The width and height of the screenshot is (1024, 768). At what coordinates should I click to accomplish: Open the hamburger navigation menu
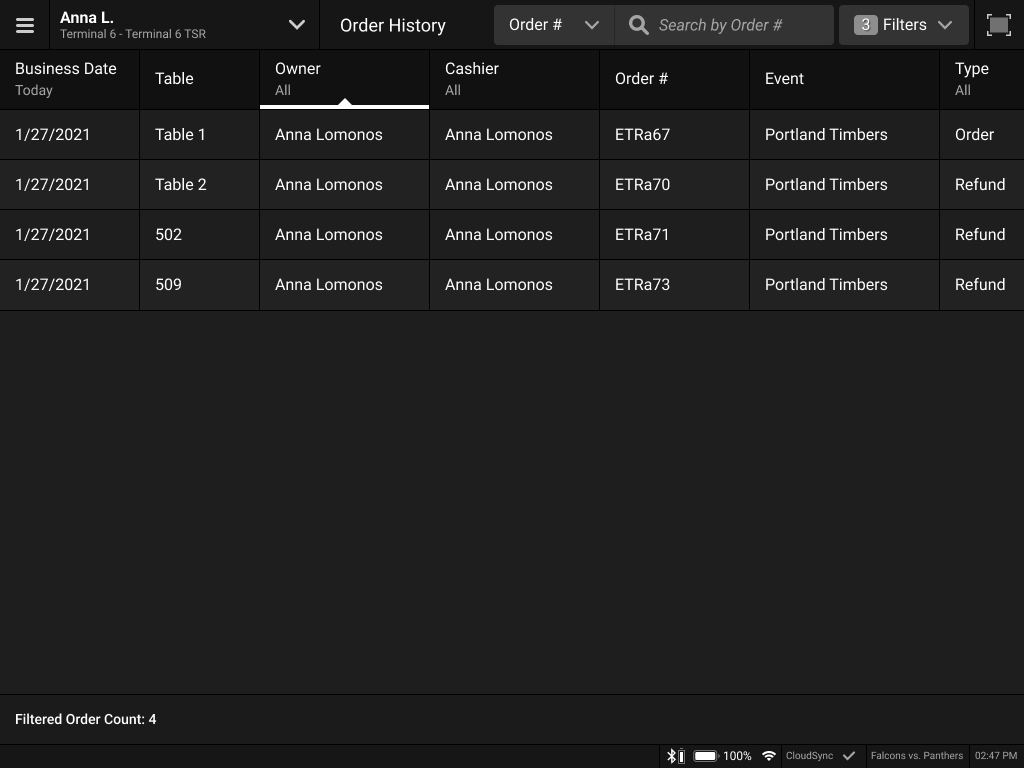(x=25, y=25)
